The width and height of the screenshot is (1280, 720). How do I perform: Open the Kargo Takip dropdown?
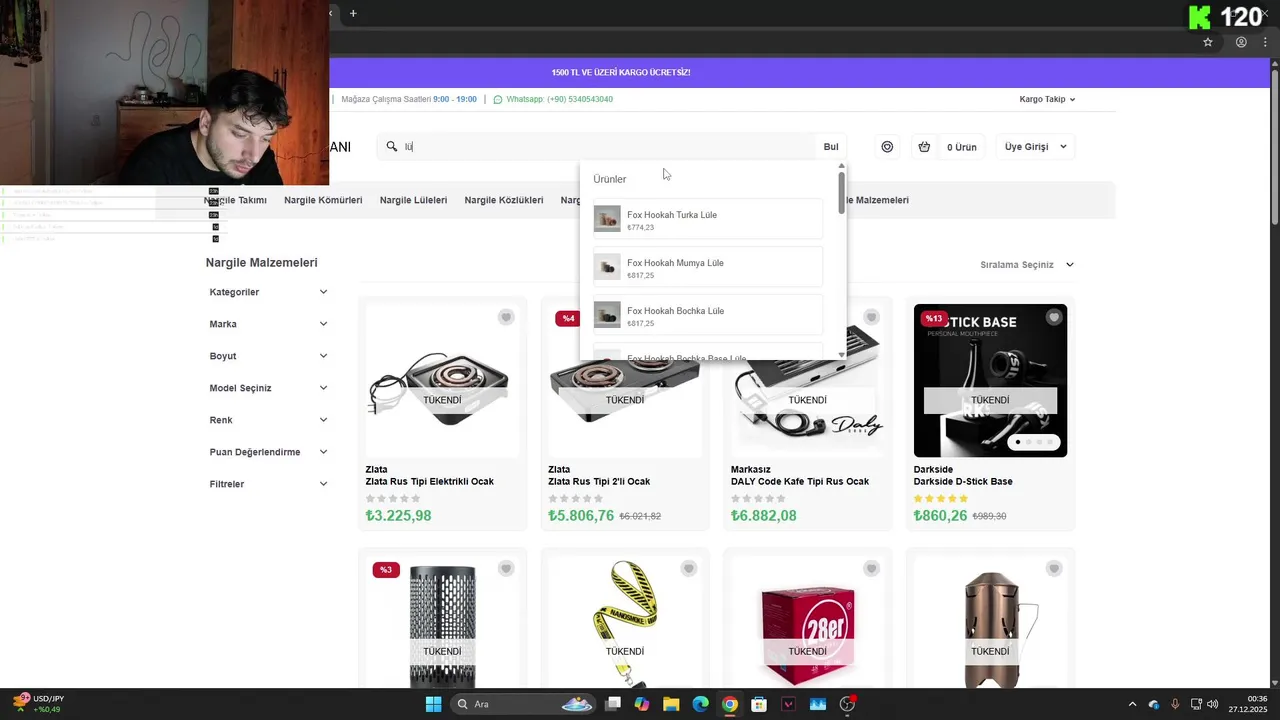coord(1047,100)
